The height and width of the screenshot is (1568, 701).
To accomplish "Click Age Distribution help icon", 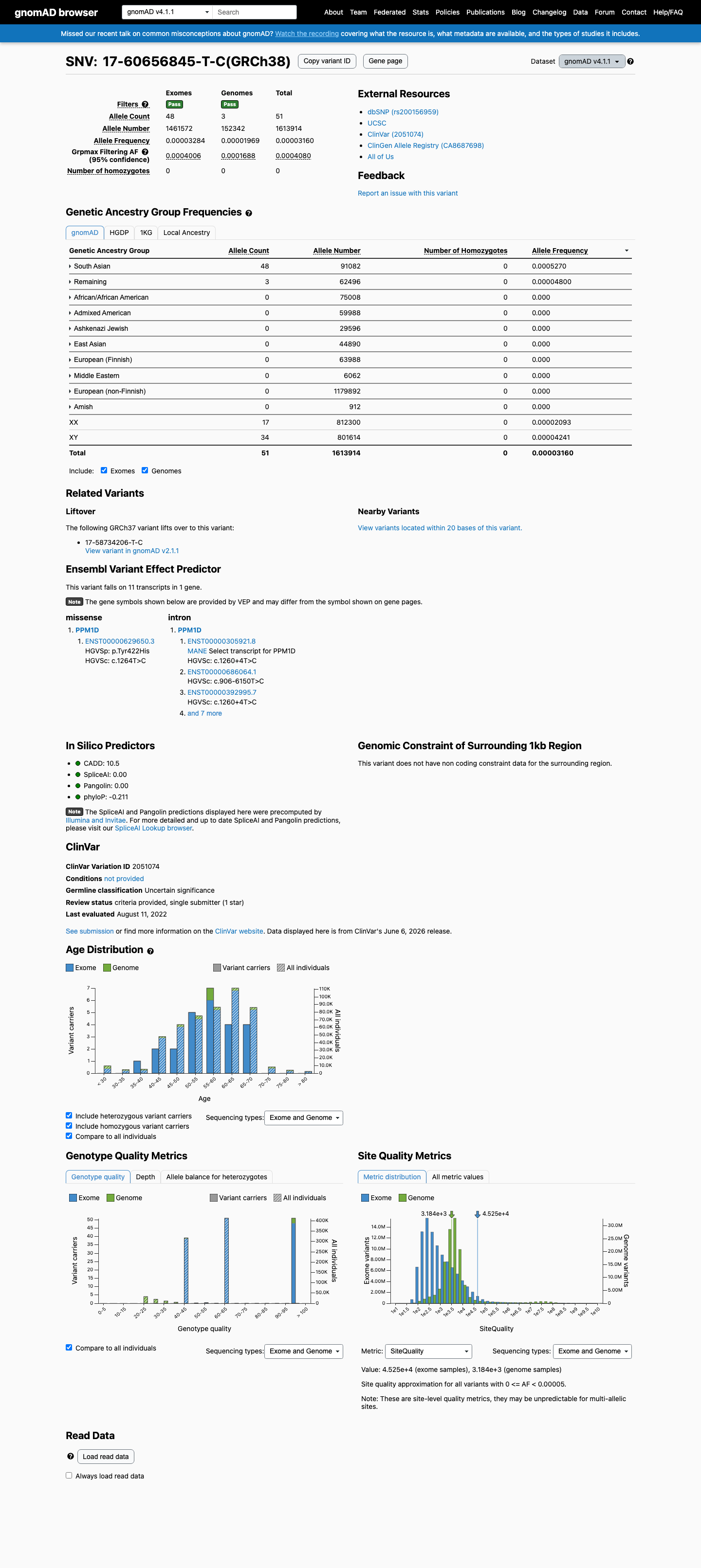I will [150, 951].
